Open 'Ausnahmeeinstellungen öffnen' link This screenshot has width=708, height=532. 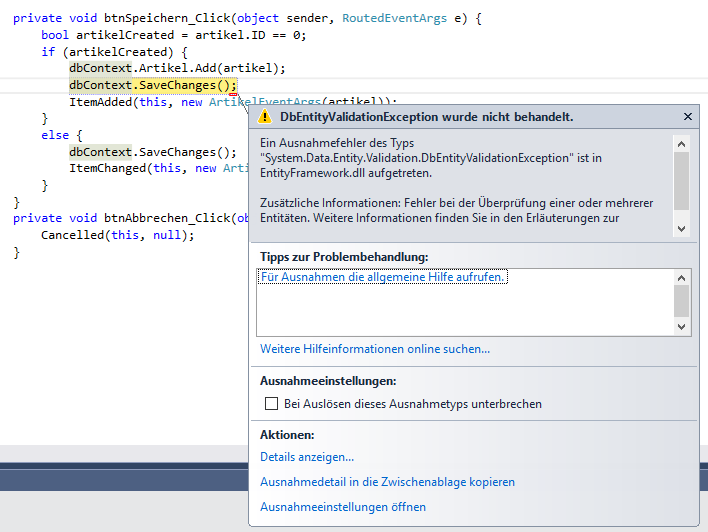tap(343, 507)
